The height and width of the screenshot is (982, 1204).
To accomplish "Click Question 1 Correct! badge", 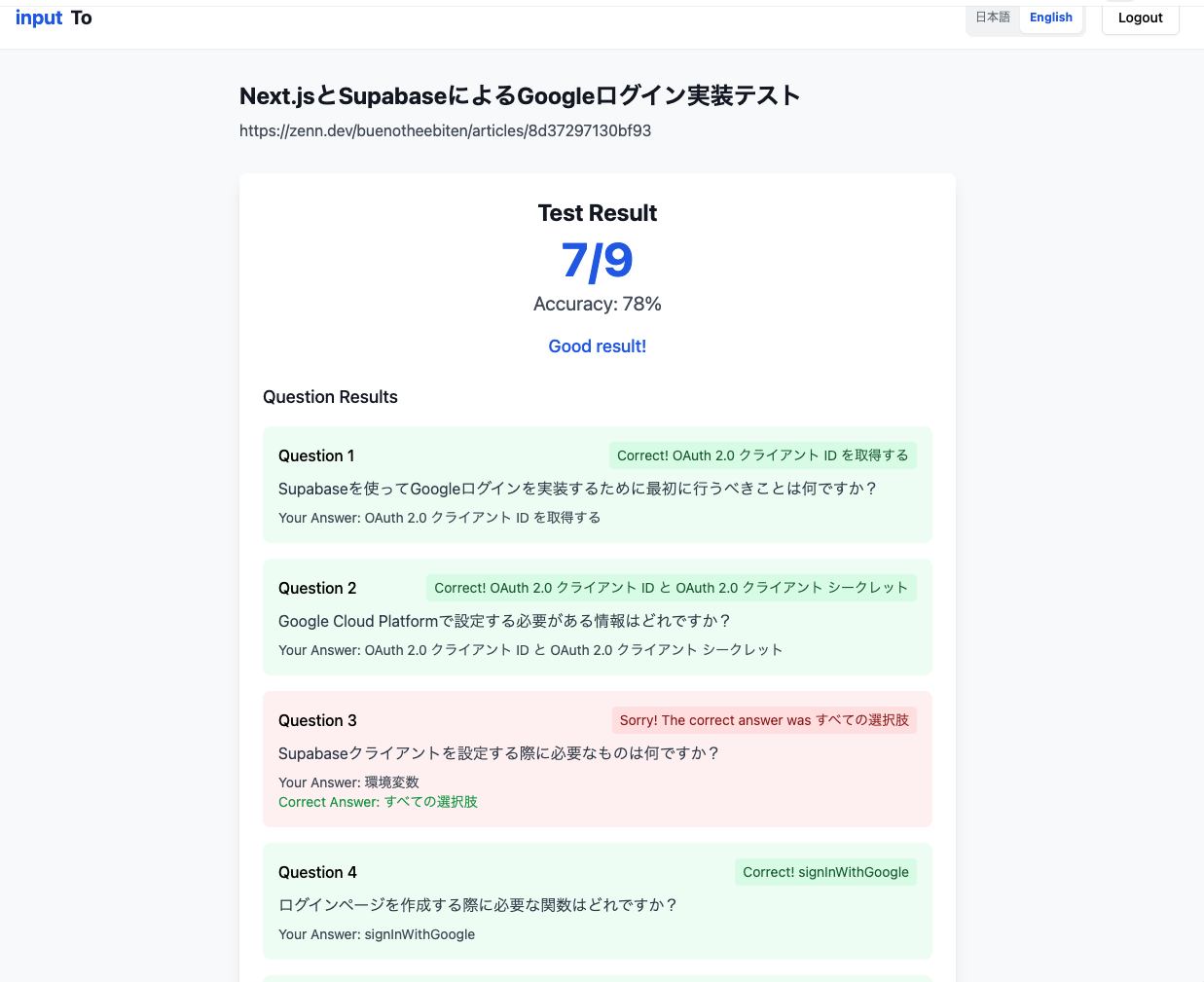I will 763,455.
